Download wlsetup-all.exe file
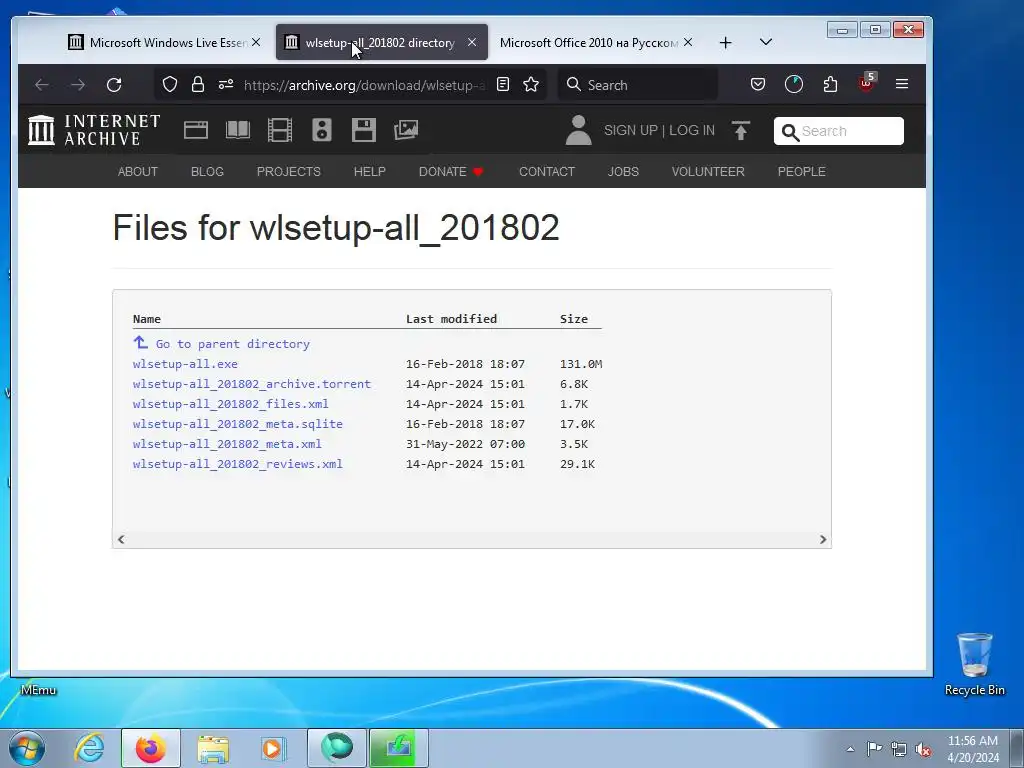1024x768 pixels. (x=185, y=364)
